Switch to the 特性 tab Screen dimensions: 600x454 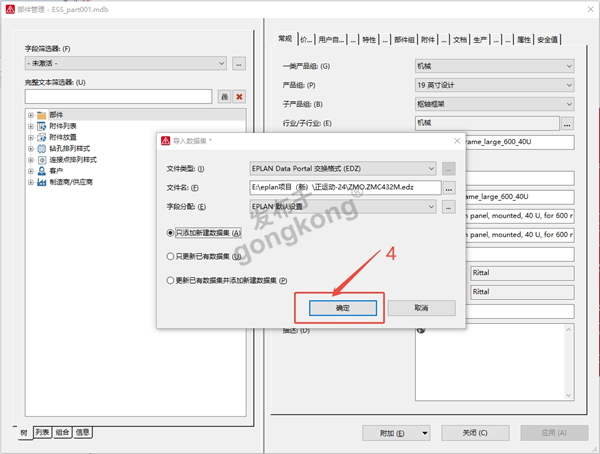369,39
